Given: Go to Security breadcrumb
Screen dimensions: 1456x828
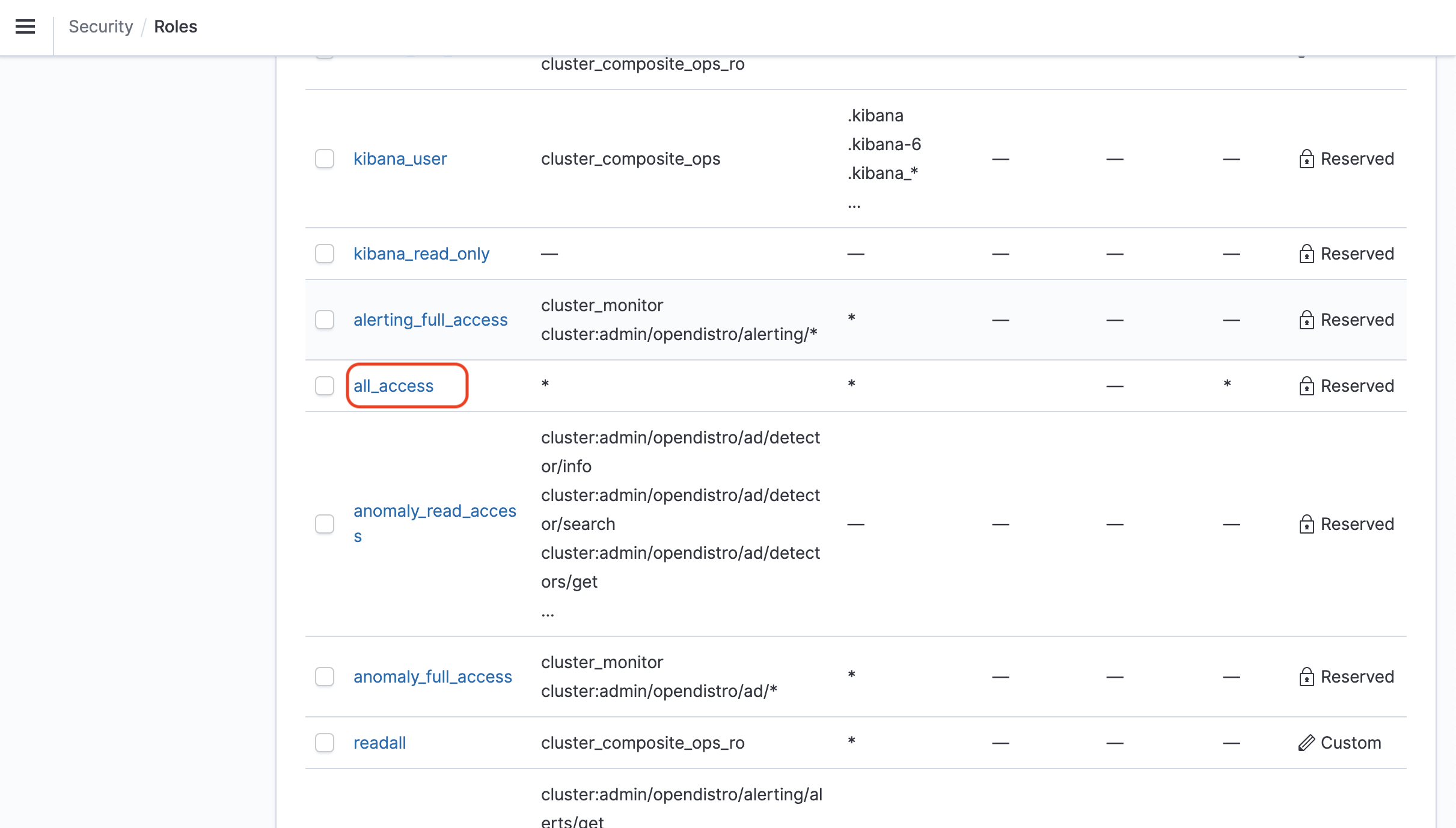Looking at the screenshot, I should tap(100, 26).
